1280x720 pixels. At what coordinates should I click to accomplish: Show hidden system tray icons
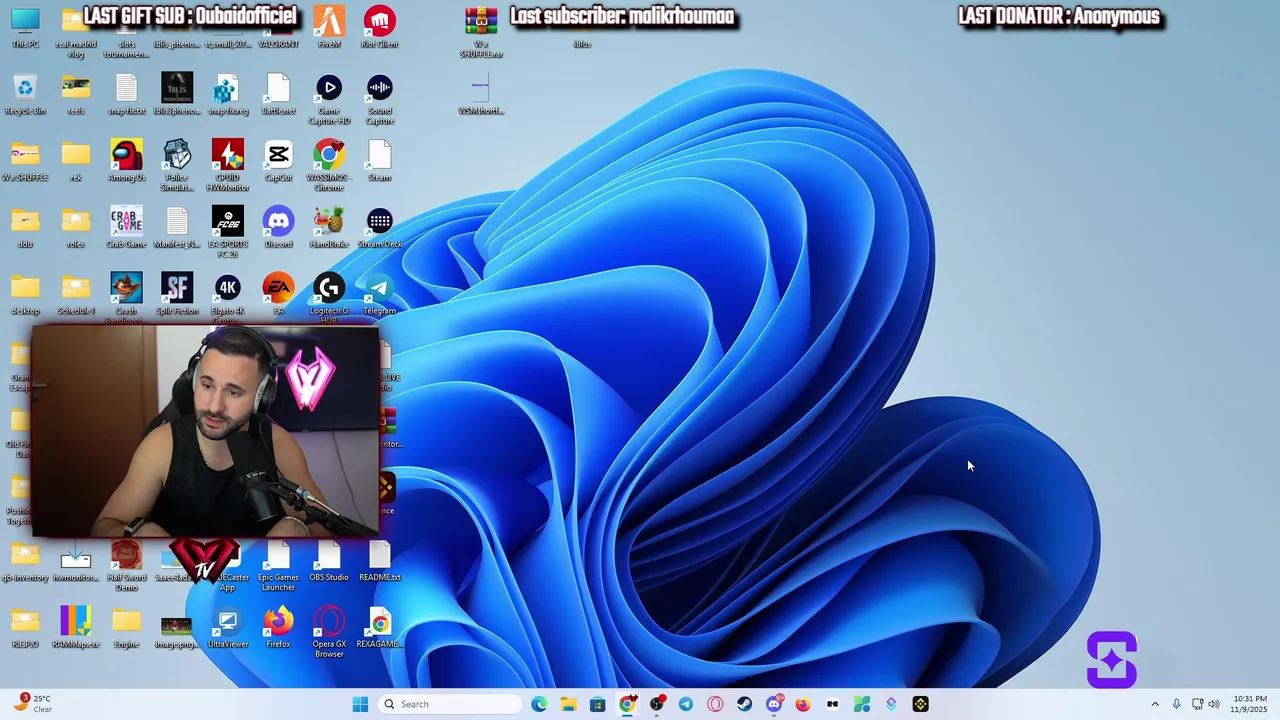(1155, 704)
